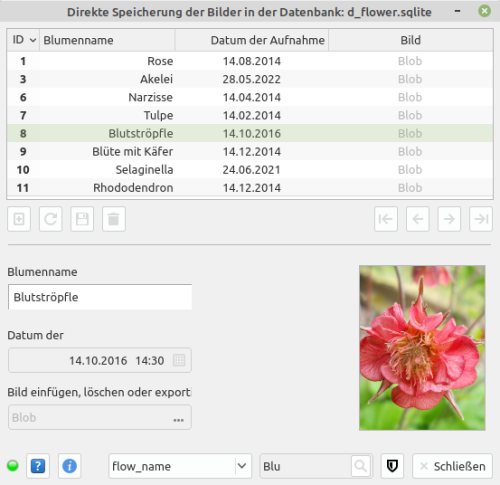The image size is (500, 485).
Task: Click the Blumenname column header
Action: coord(107,40)
